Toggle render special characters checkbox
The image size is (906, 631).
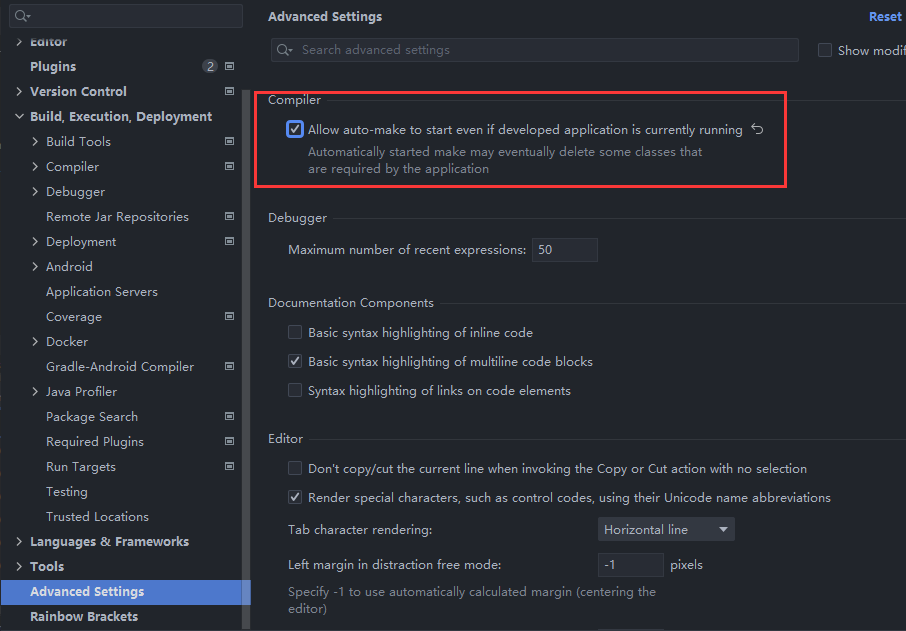tap(295, 498)
